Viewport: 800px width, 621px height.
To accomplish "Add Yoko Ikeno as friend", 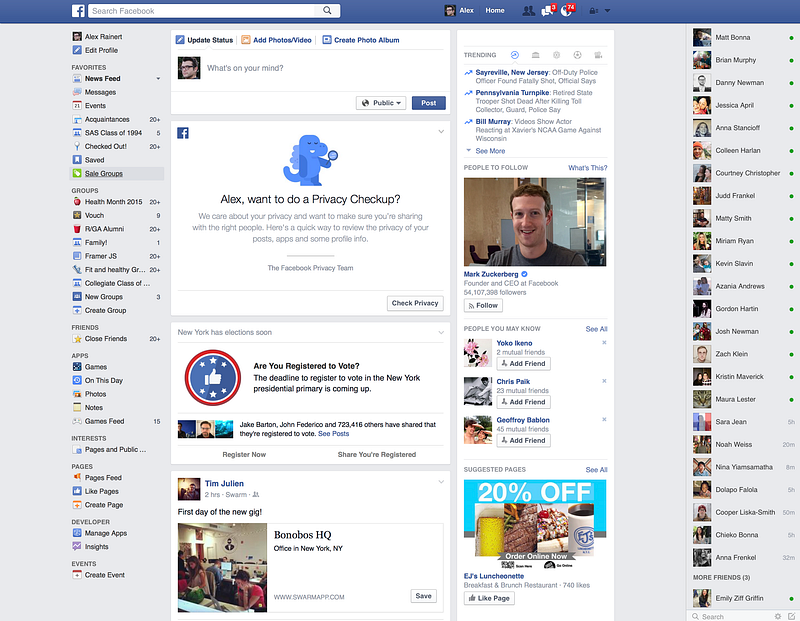I will 523,364.
